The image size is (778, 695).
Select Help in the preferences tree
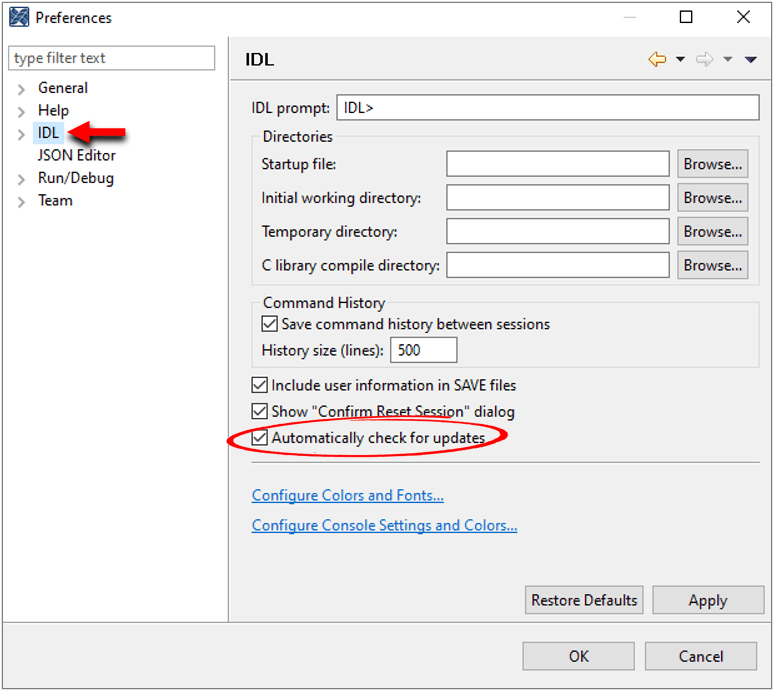53,110
